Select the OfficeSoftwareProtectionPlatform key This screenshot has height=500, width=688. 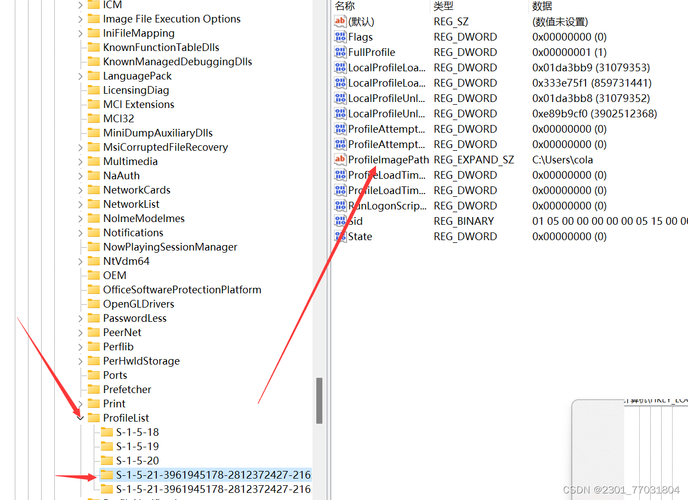pyautogui.click(x=182, y=290)
